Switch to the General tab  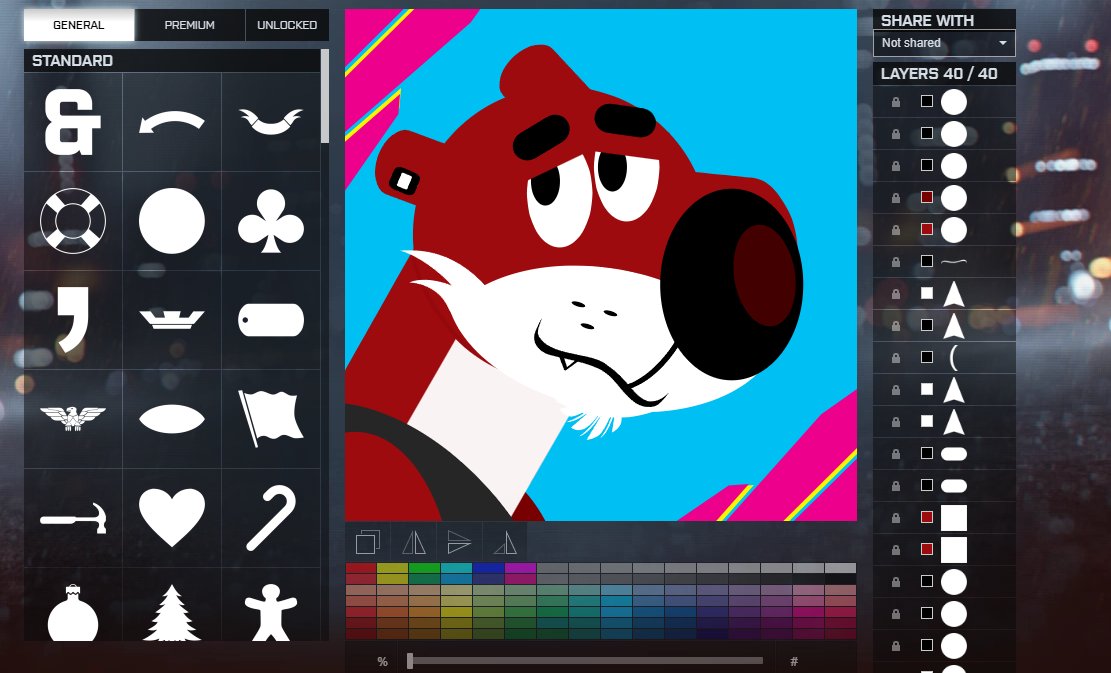(x=79, y=25)
